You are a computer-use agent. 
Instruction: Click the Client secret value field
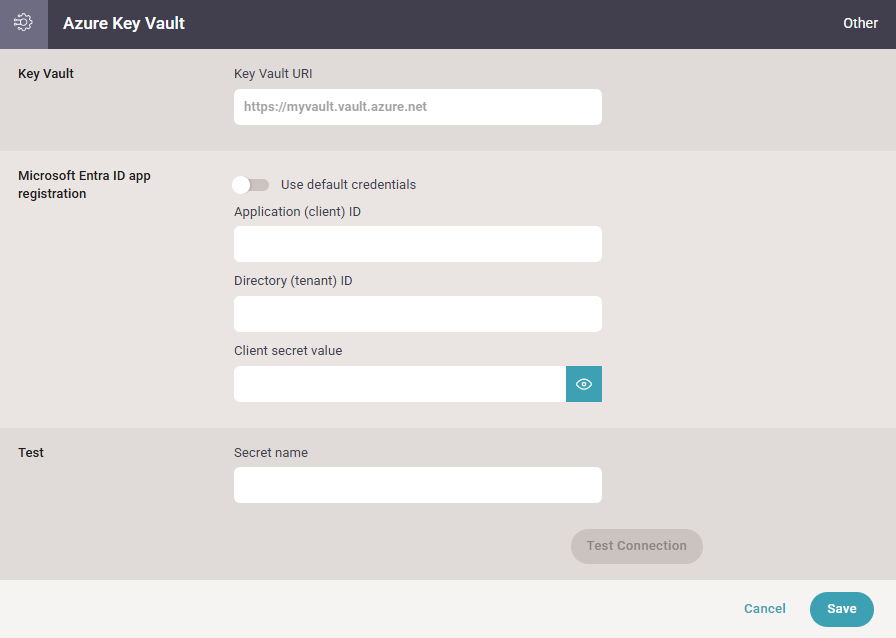click(x=400, y=384)
